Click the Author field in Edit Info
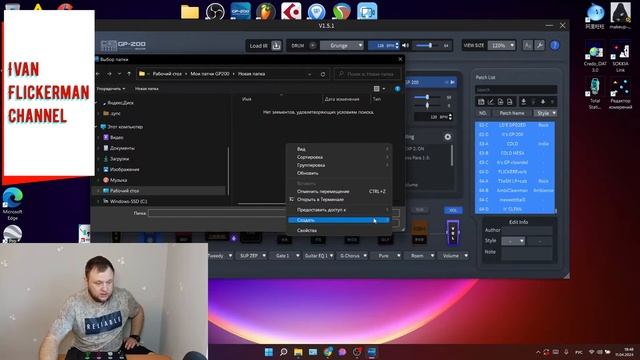 pyautogui.click(x=527, y=230)
